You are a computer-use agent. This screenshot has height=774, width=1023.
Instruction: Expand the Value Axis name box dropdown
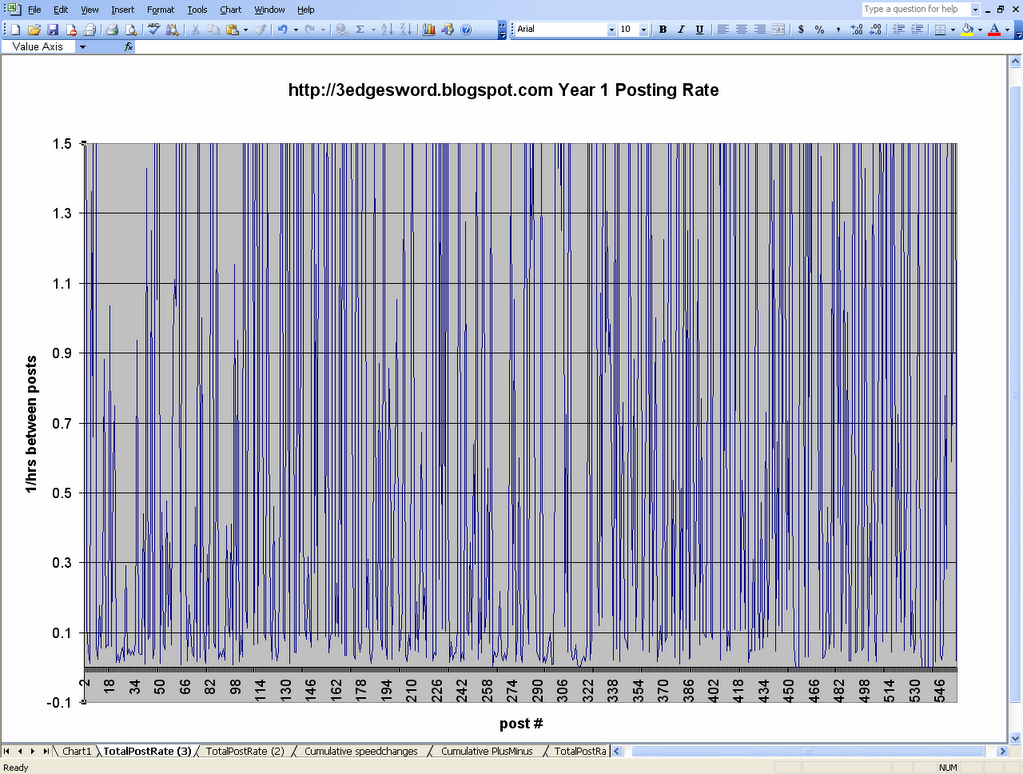pos(82,47)
